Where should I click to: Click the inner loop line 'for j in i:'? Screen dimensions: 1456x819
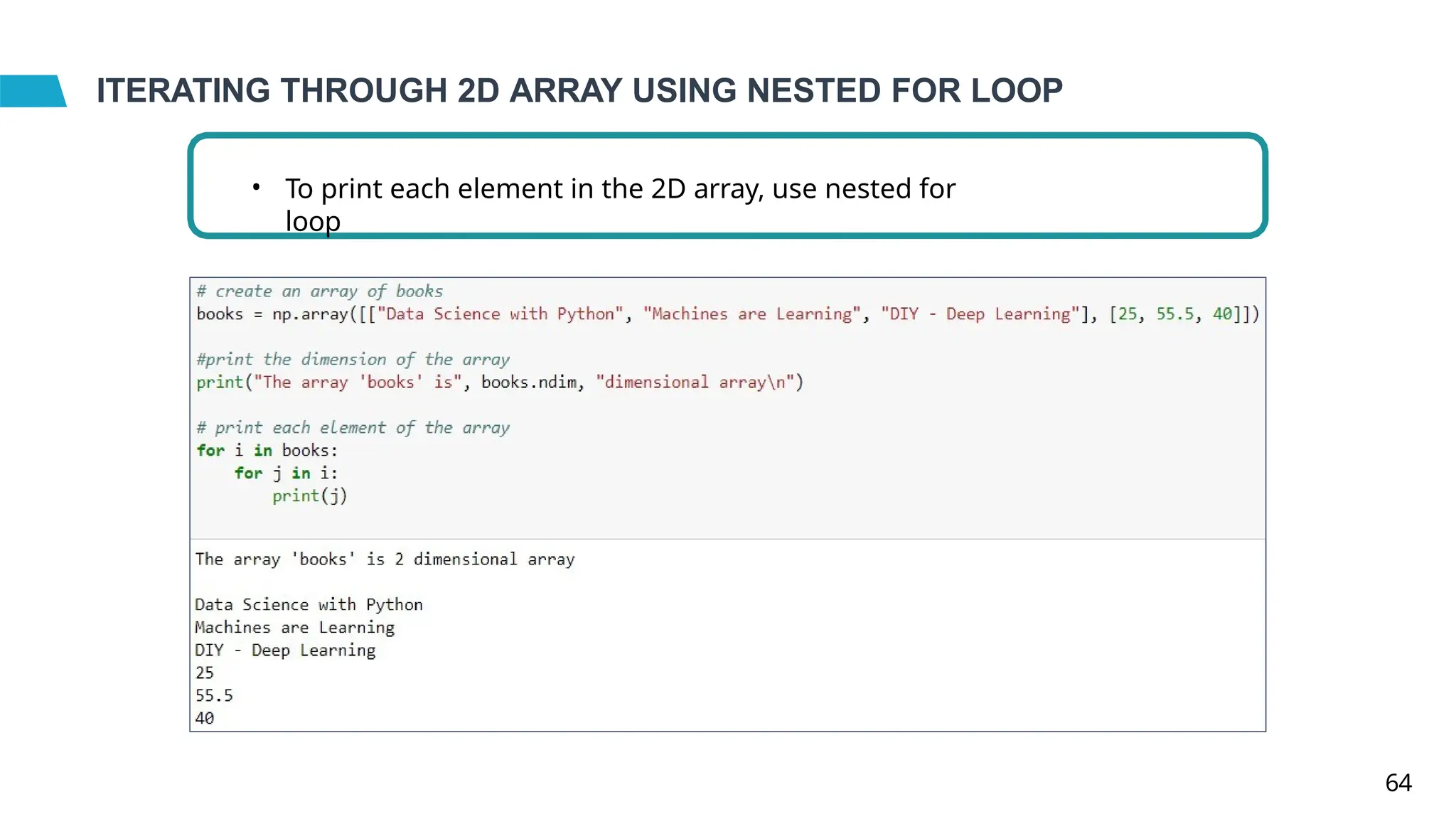click(286, 473)
